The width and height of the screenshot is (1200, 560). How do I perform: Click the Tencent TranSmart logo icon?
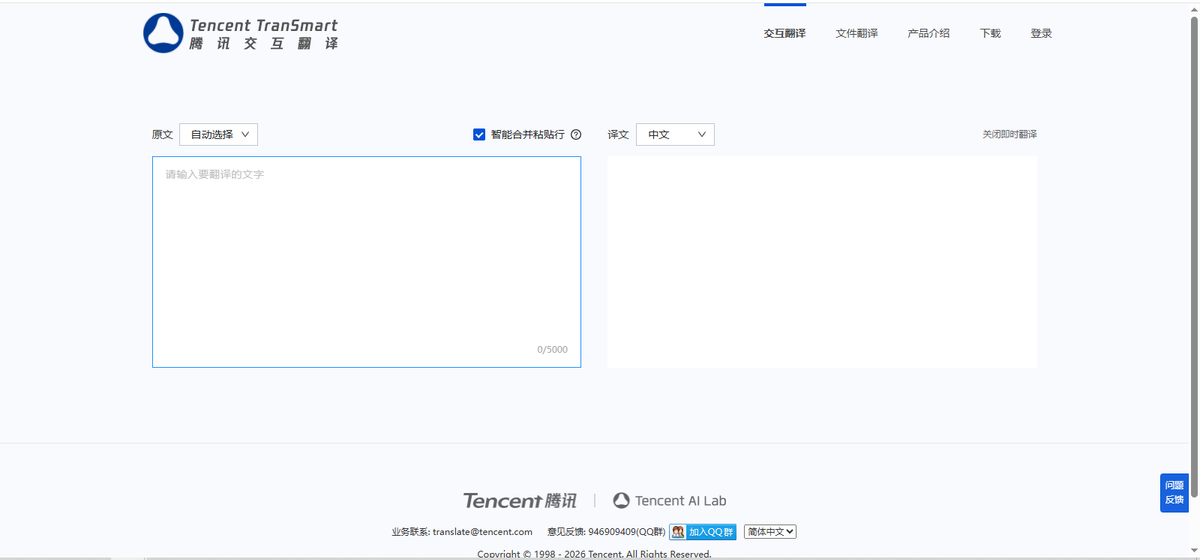162,33
